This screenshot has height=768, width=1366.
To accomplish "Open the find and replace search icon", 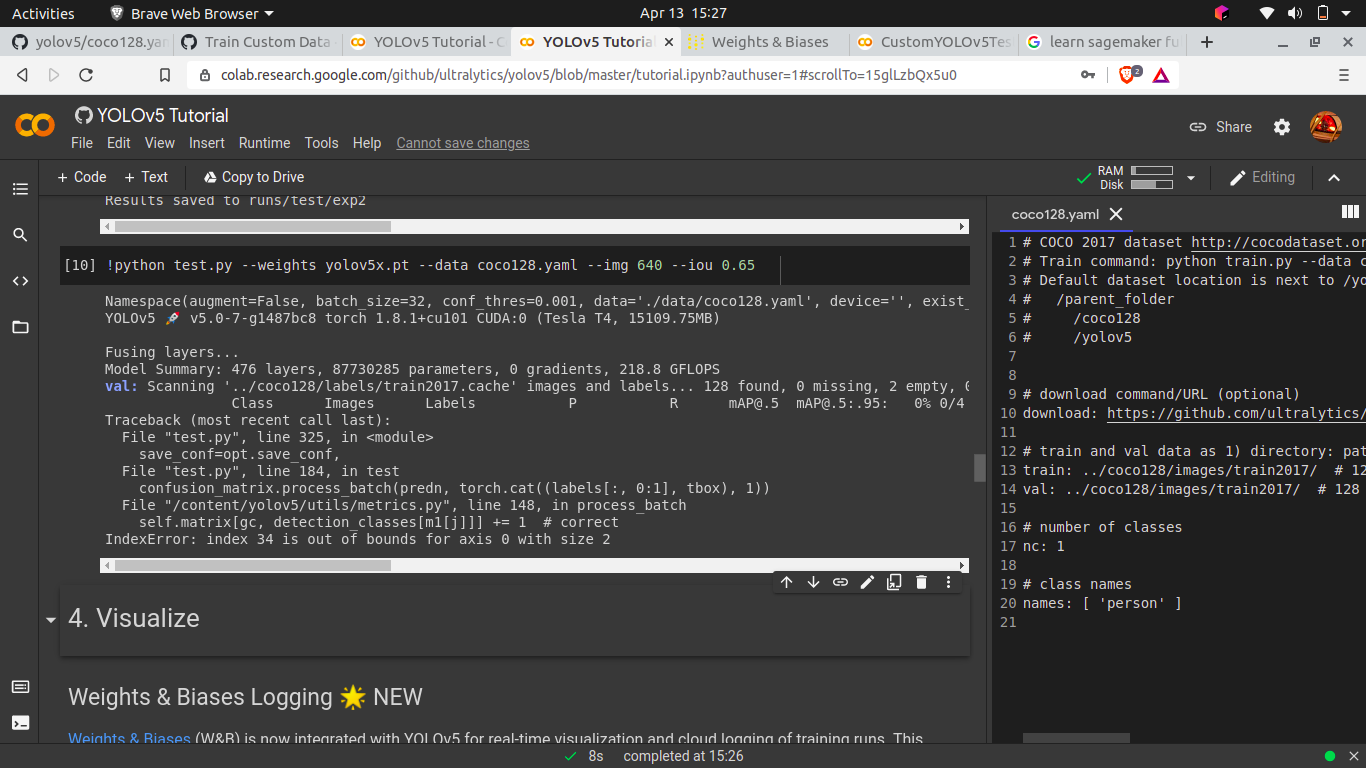I will pos(20,235).
